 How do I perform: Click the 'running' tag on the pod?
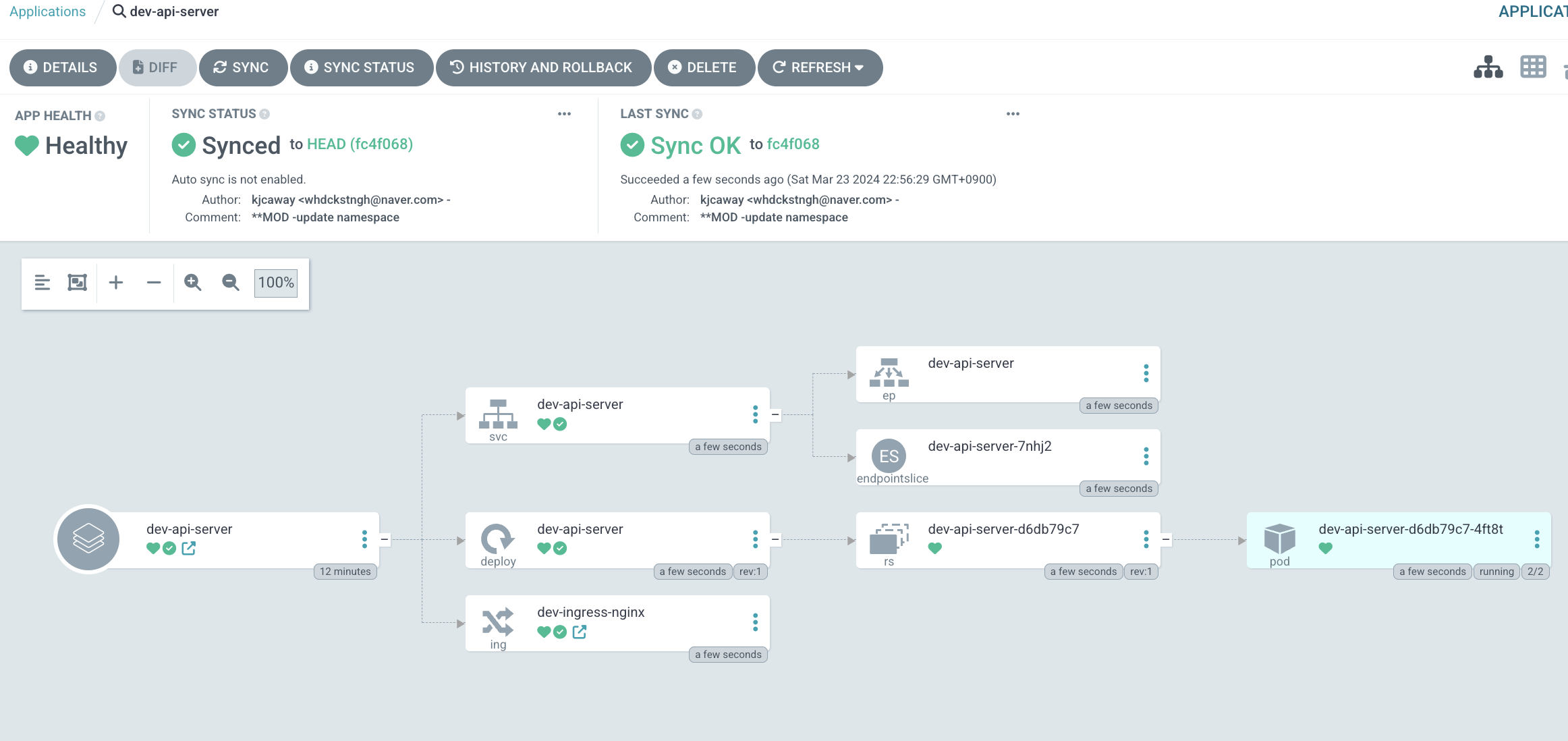tap(1496, 572)
